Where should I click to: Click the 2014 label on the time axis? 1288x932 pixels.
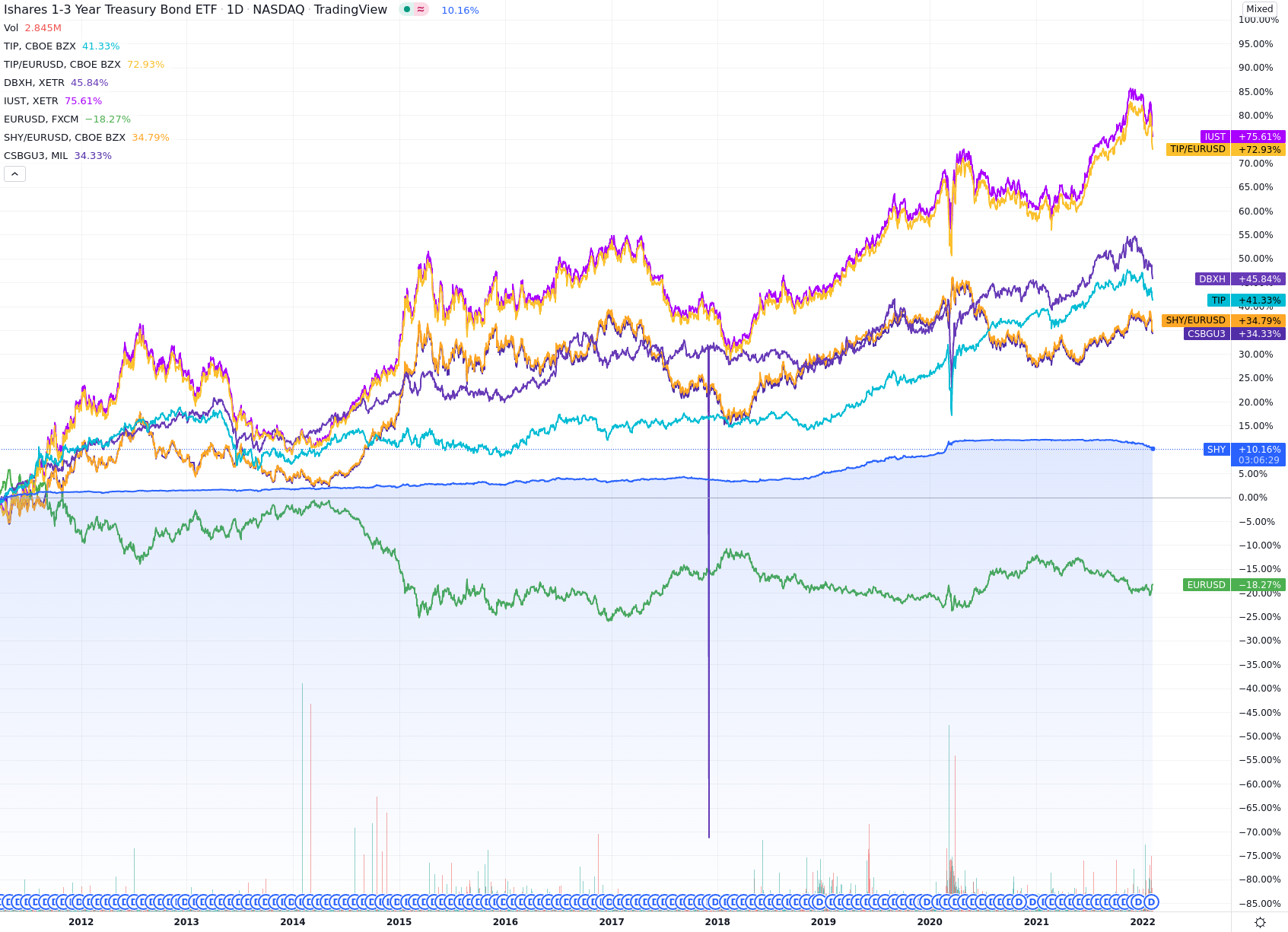[x=293, y=921]
